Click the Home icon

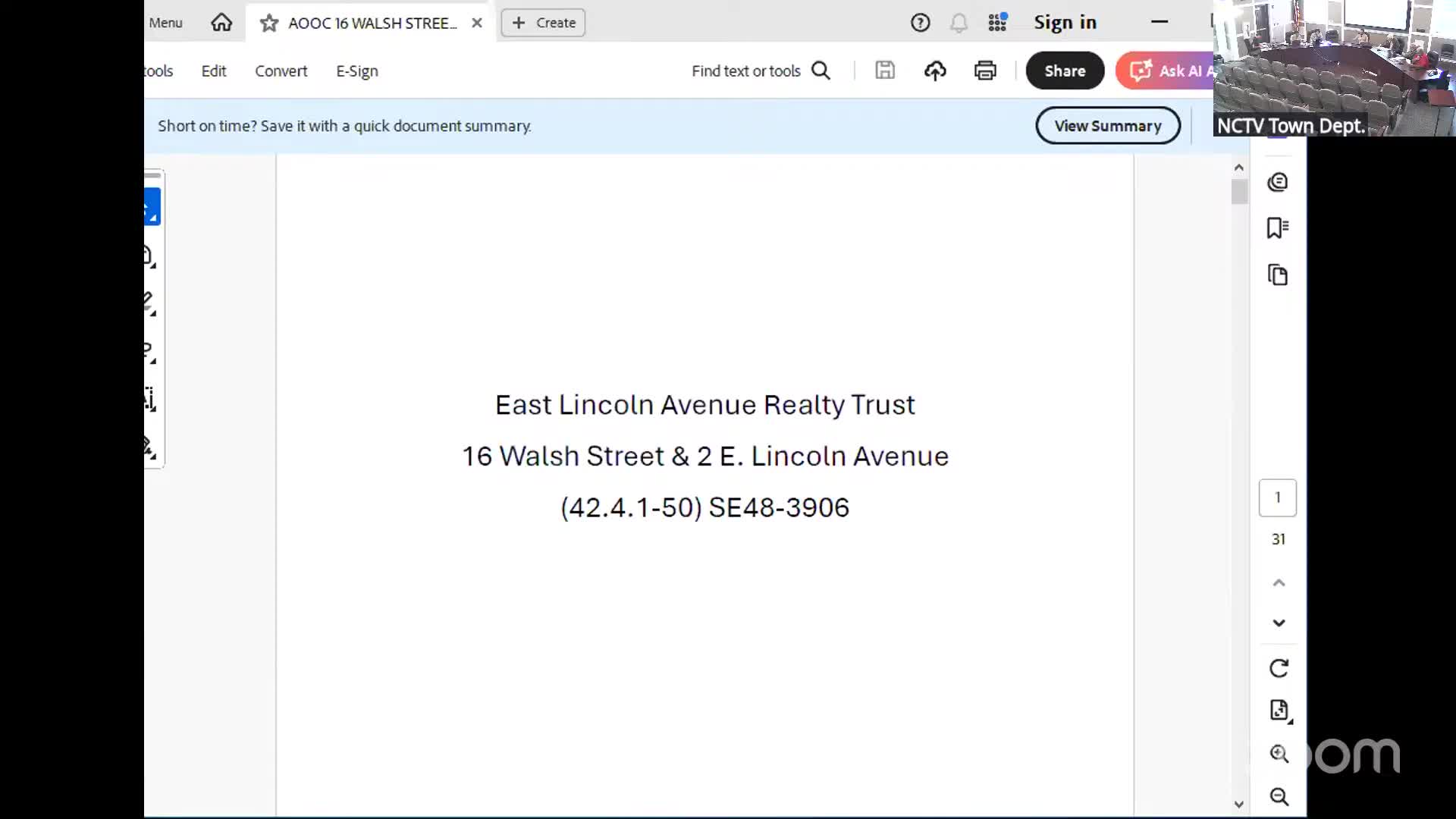coord(221,23)
